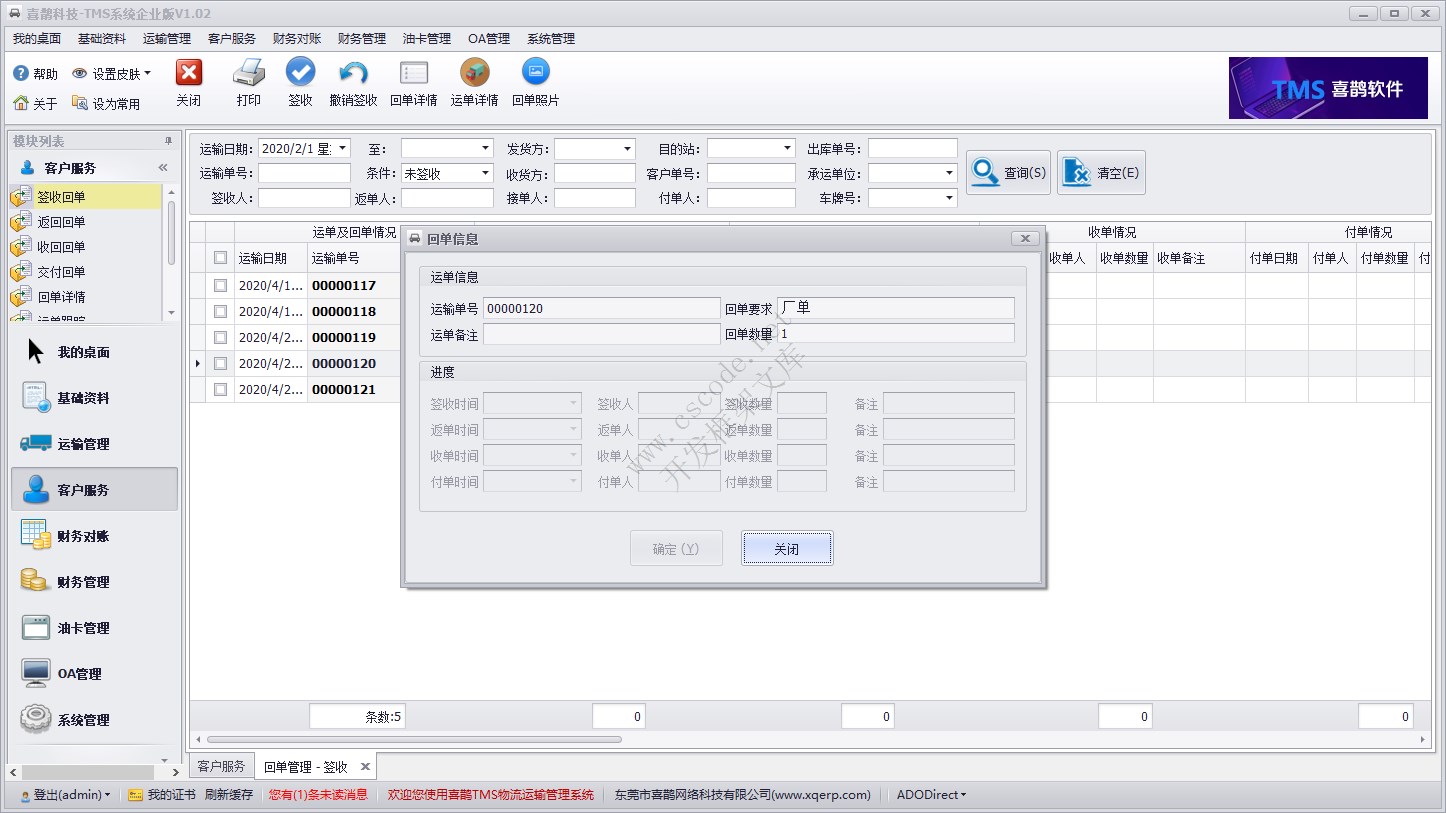Click 刷新缓存 in status bar
The height and width of the screenshot is (813, 1446).
[x=229, y=795]
